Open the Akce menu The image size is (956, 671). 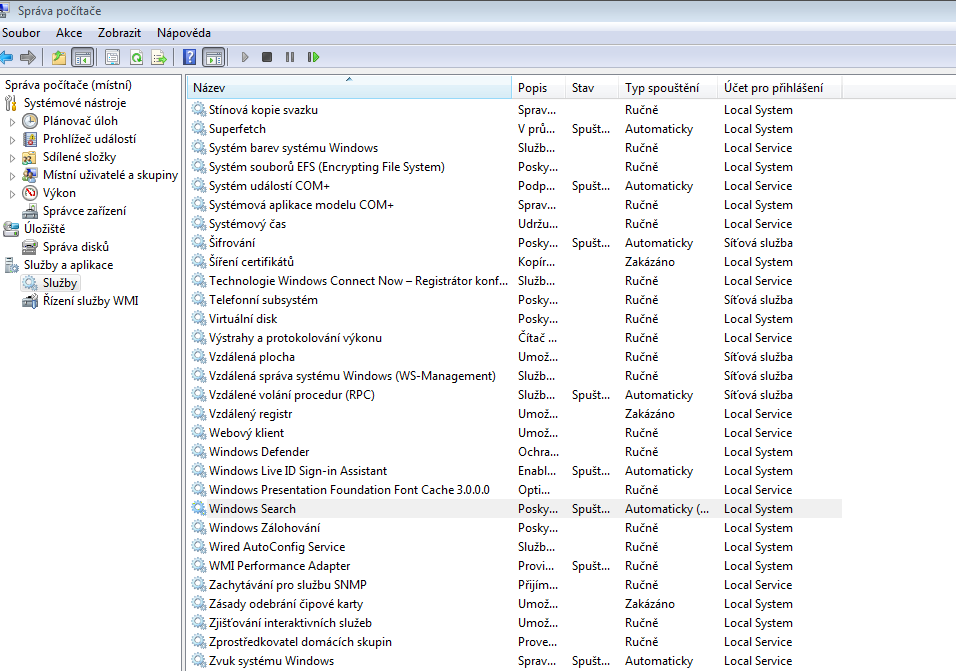69,33
